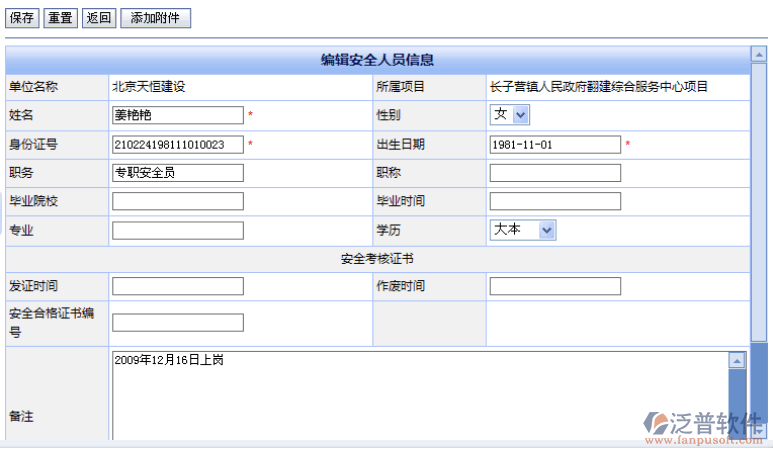
Task: Click the 发证时间 issue date field
Action: [x=178, y=286]
